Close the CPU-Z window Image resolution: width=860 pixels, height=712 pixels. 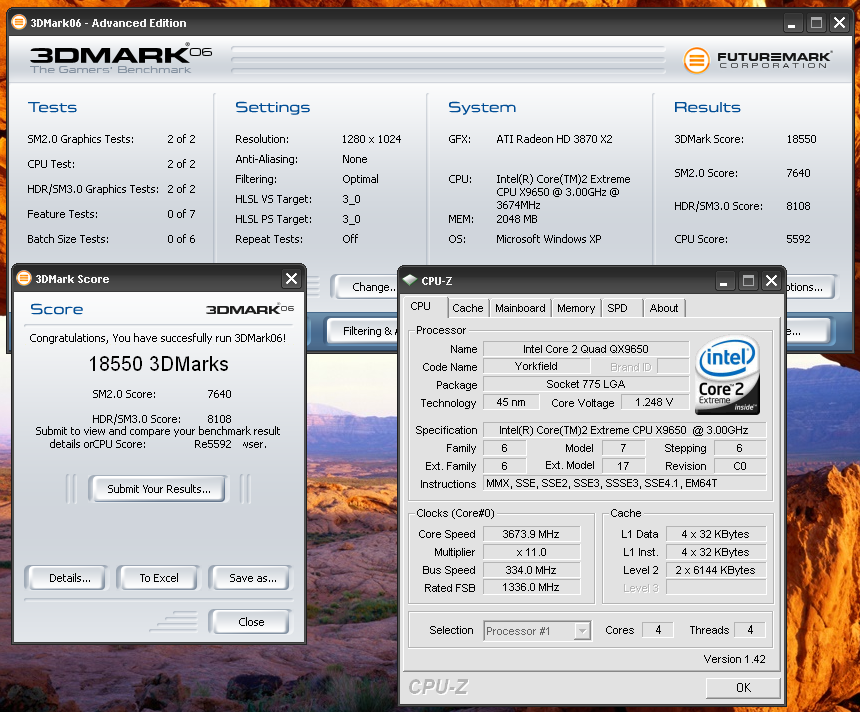coord(771,281)
